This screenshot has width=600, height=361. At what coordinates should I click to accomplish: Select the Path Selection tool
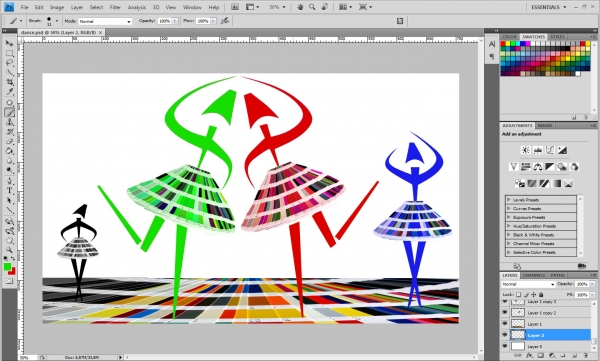click(9, 200)
